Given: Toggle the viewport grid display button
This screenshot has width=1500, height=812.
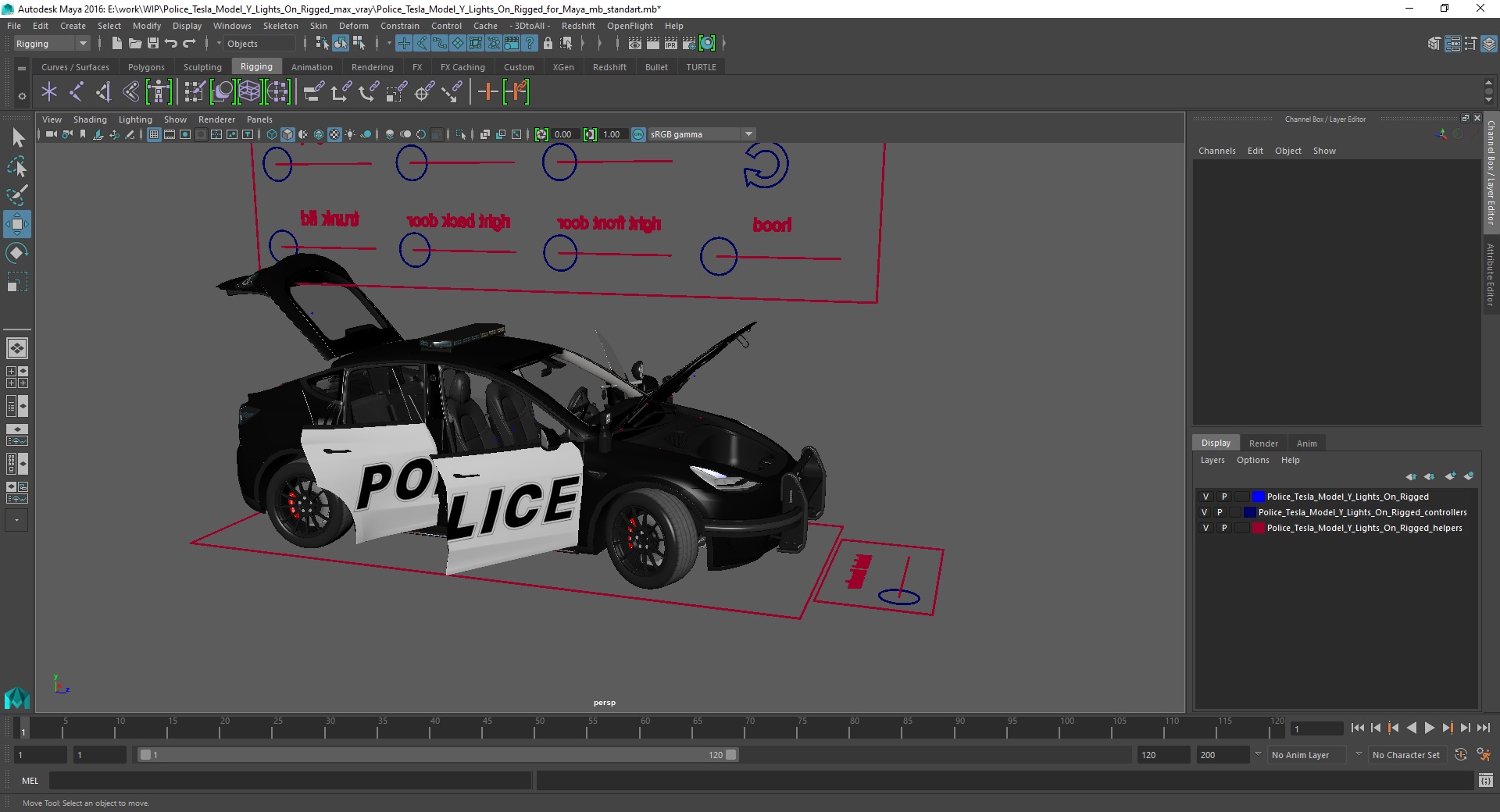Looking at the screenshot, I should [154, 134].
